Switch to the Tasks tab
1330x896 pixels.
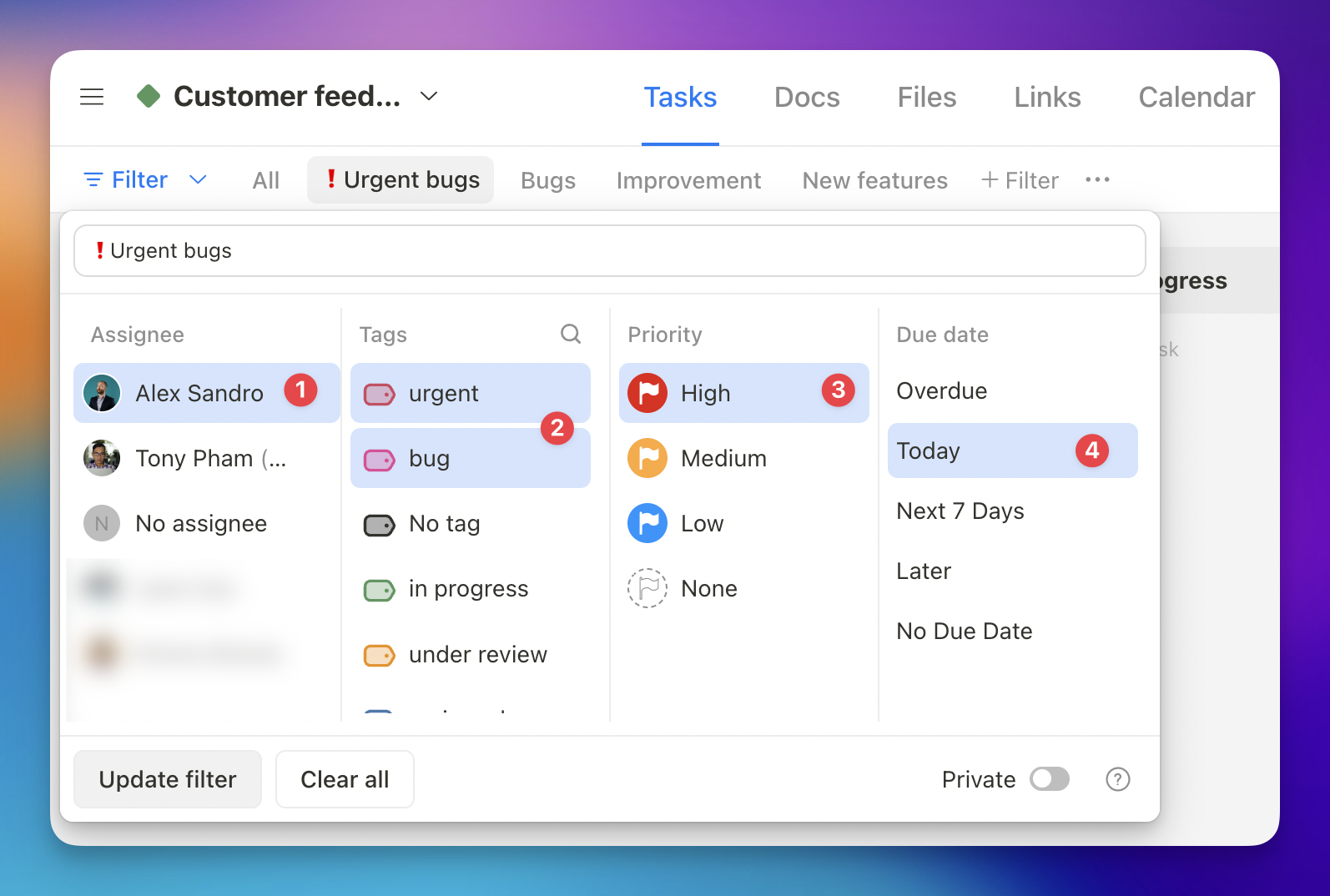pyautogui.click(x=680, y=97)
